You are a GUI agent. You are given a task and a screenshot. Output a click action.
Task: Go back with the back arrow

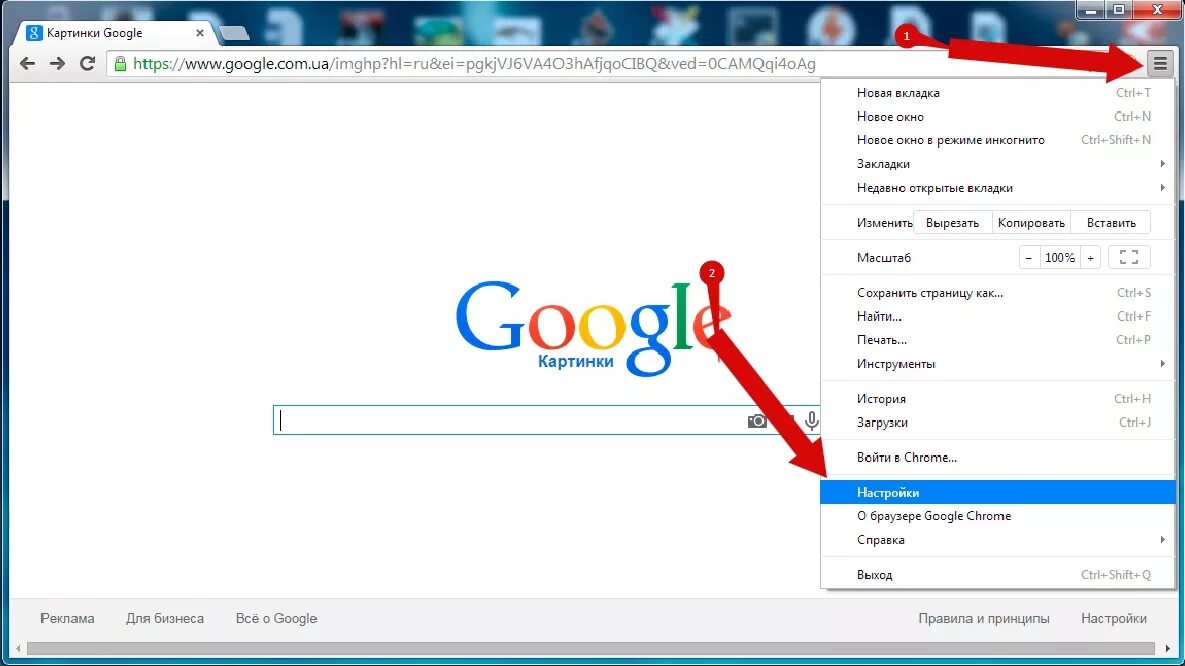click(27, 64)
